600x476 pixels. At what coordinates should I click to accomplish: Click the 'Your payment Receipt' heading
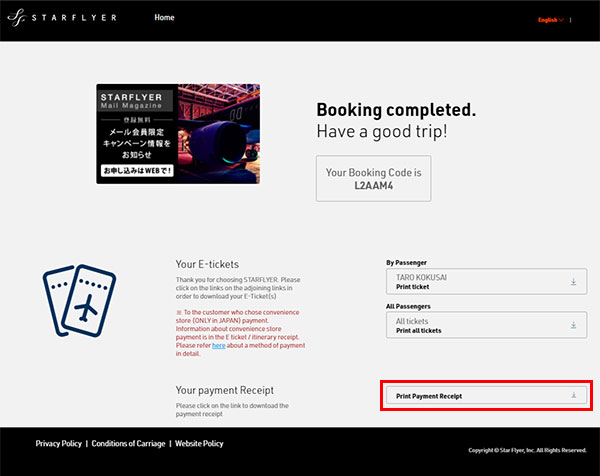pyautogui.click(x=225, y=389)
